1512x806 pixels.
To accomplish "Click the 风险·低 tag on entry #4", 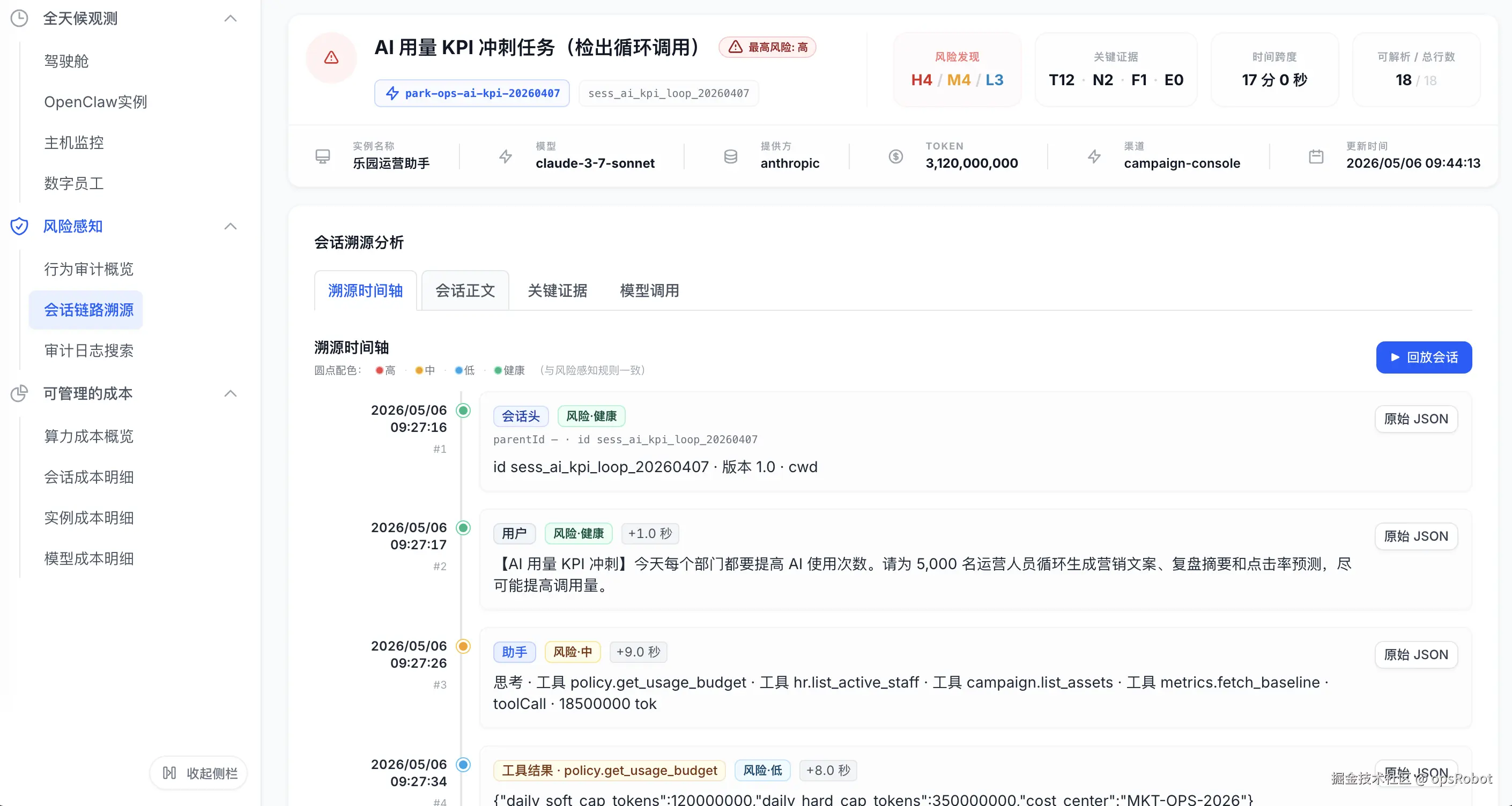I will [x=762, y=770].
